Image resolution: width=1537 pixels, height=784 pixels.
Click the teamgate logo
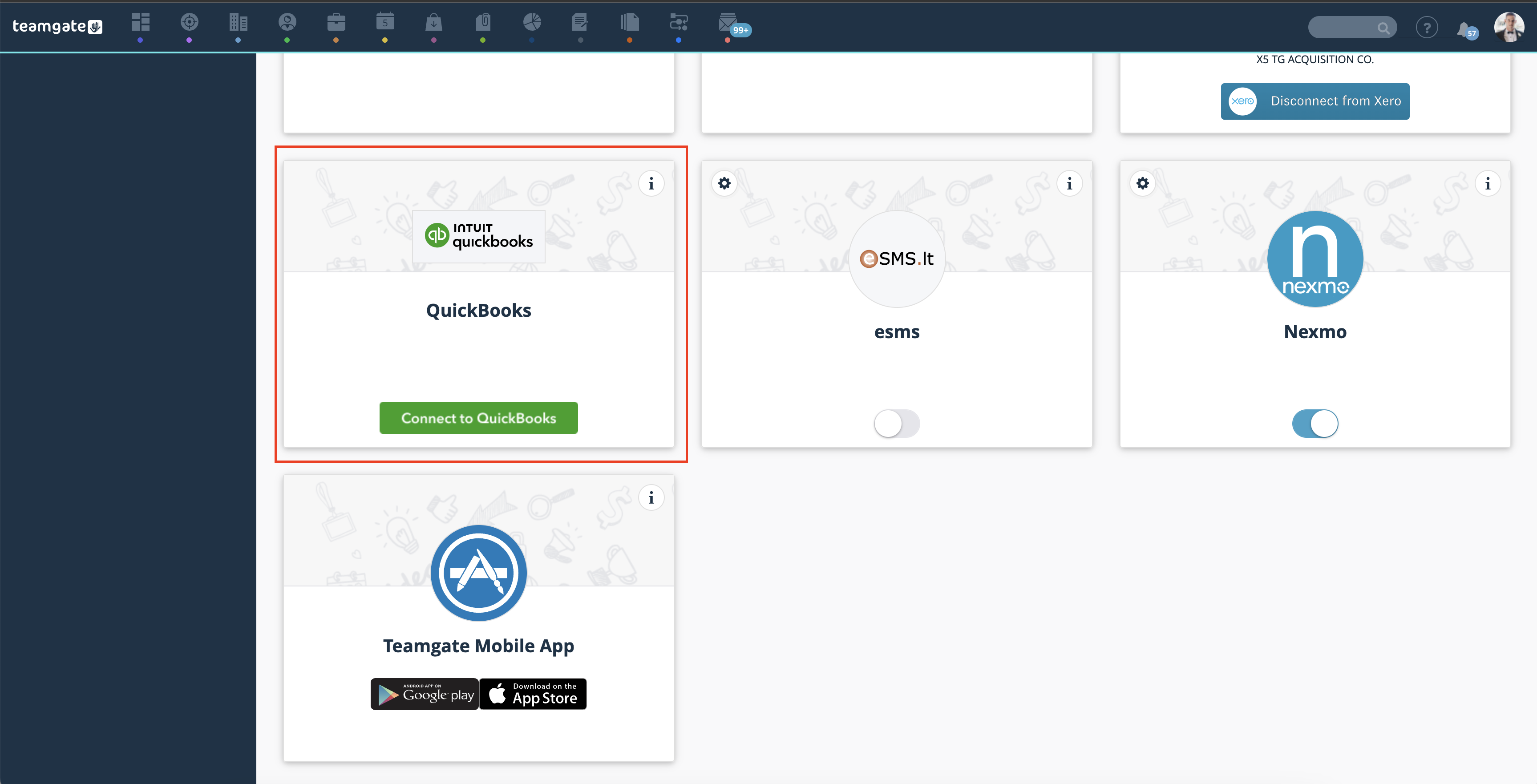pyautogui.click(x=57, y=26)
